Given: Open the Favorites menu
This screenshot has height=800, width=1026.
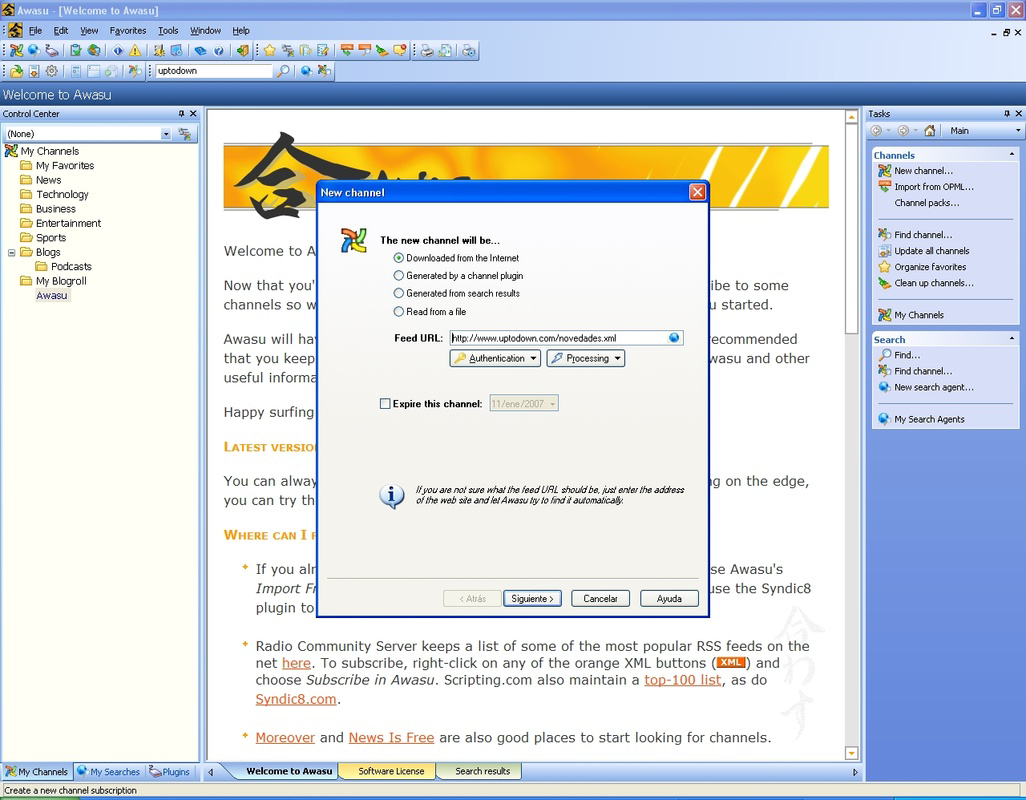Looking at the screenshot, I should click(x=128, y=31).
